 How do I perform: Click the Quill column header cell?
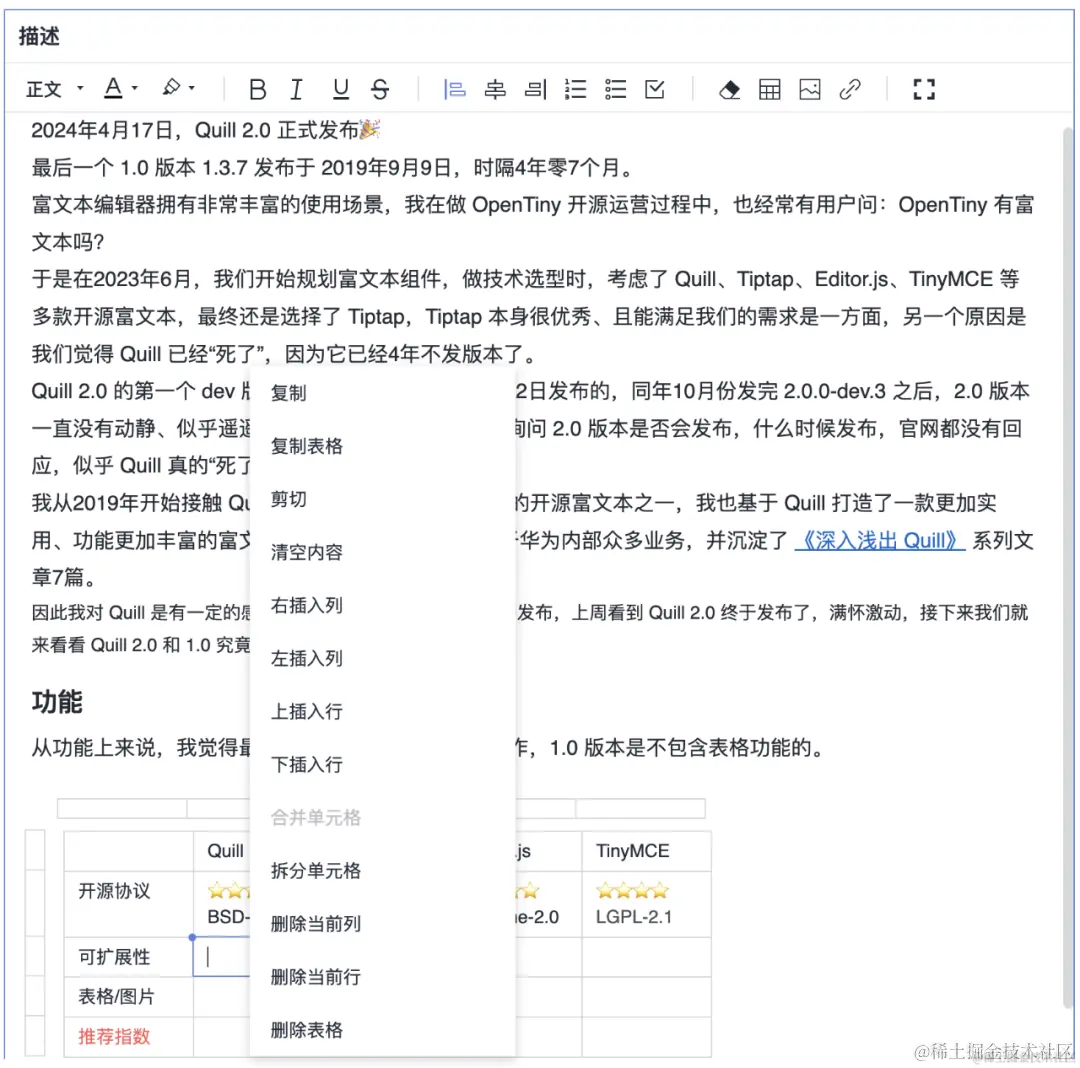[x=222, y=851]
